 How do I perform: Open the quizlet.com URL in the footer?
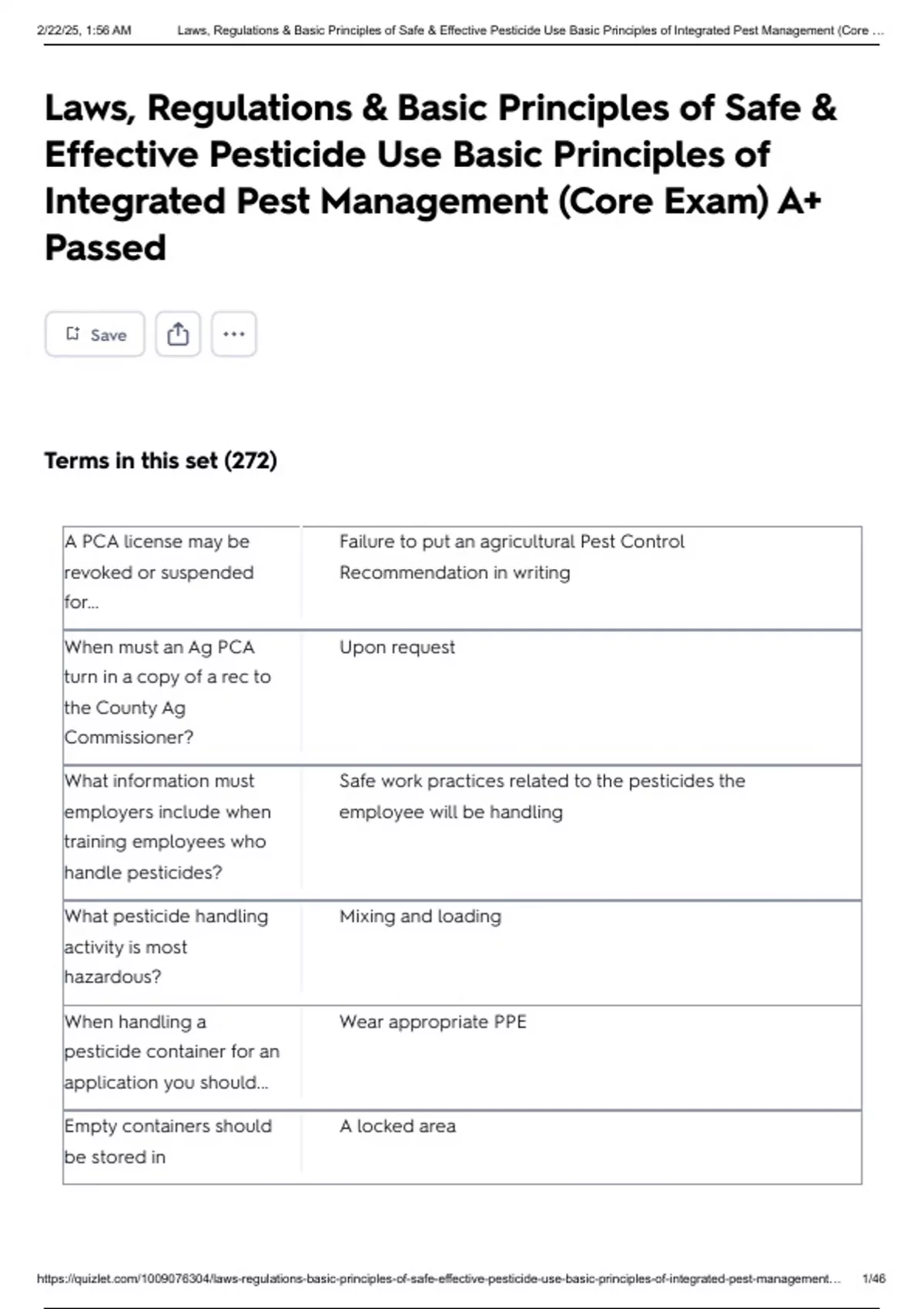(x=438, y=1278)
